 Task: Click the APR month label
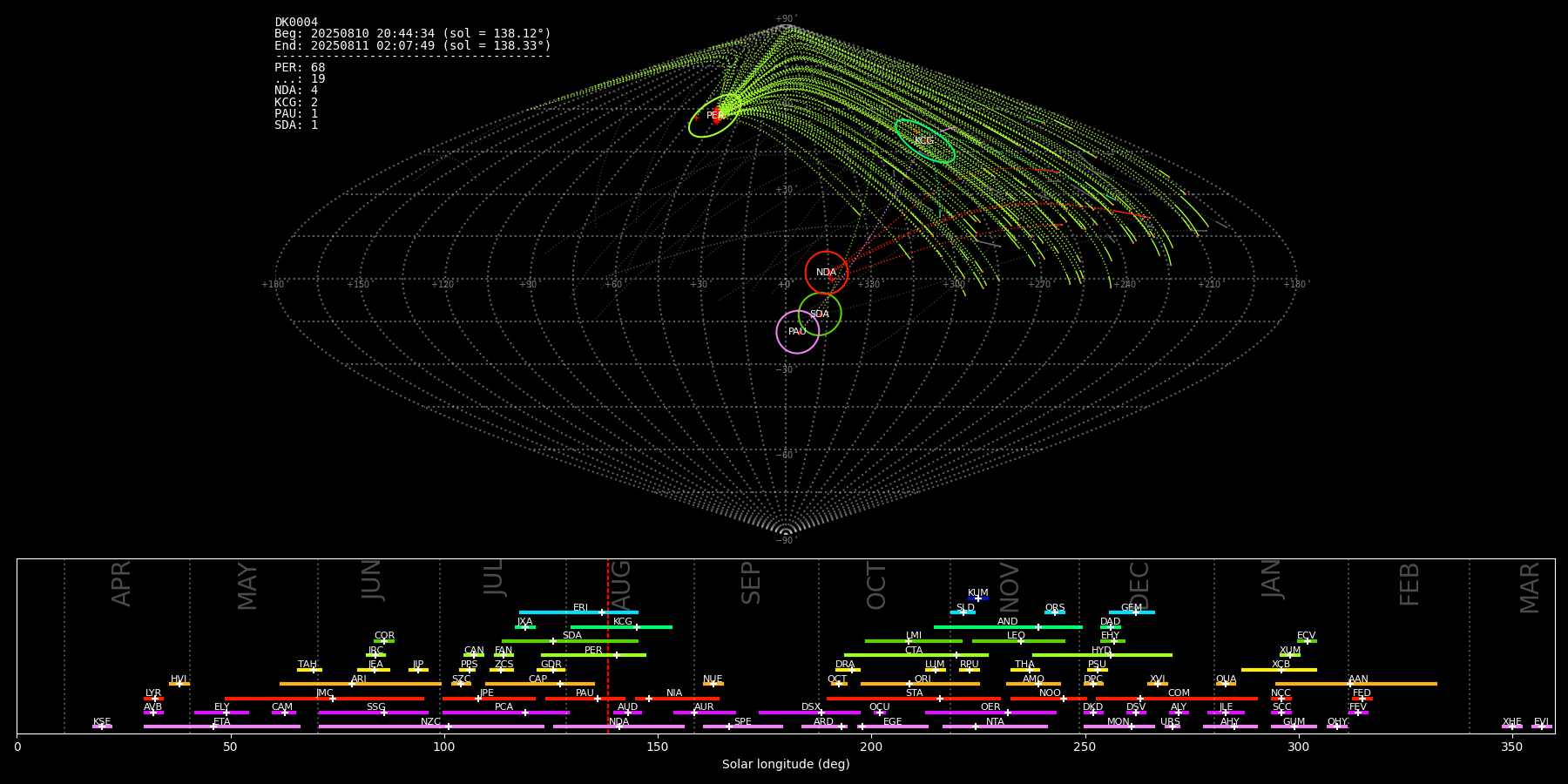pyautogui.click(x=121, y=584)
